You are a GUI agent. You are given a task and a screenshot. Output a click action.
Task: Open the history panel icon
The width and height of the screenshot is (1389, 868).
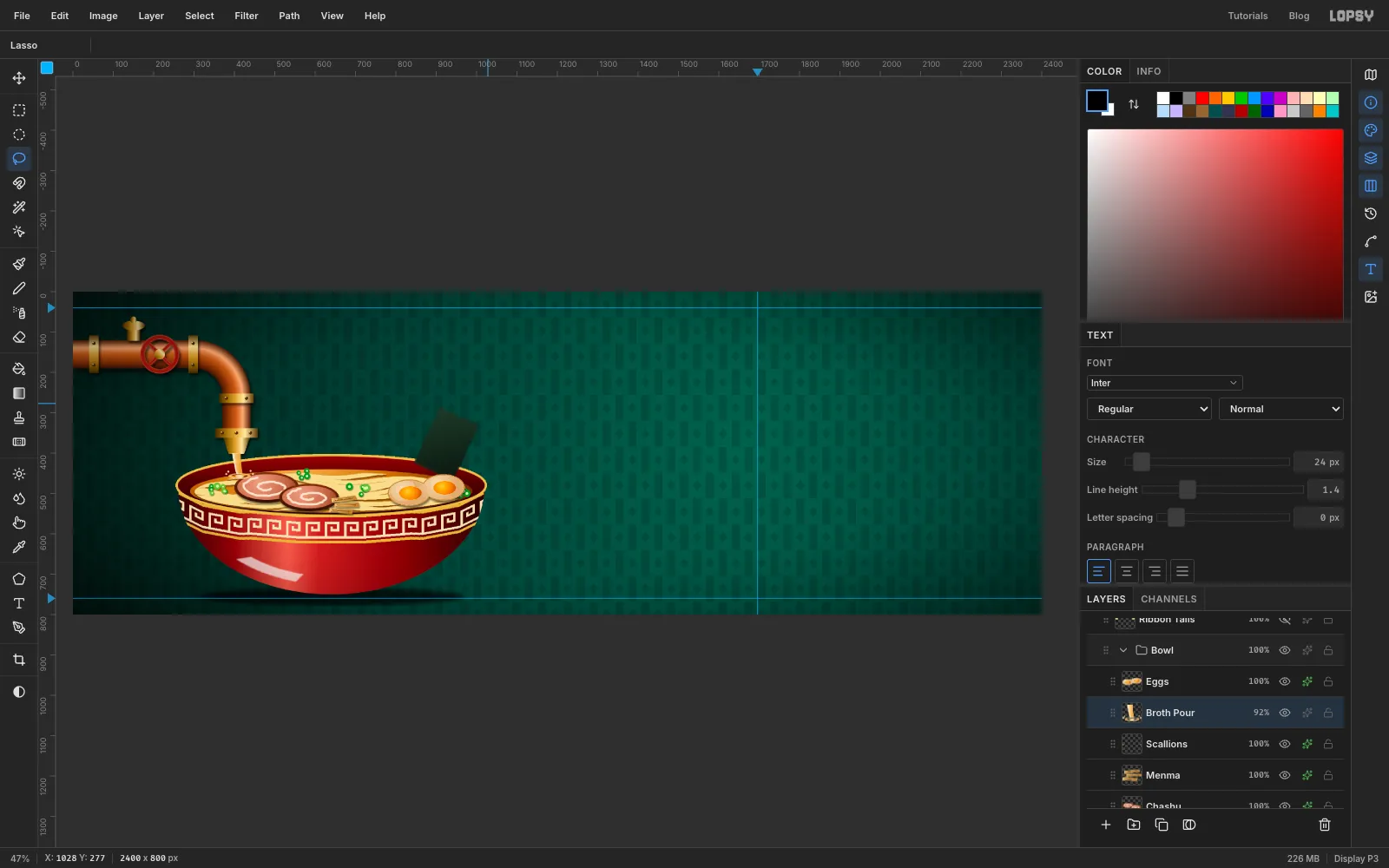(x=1371, y=214)
